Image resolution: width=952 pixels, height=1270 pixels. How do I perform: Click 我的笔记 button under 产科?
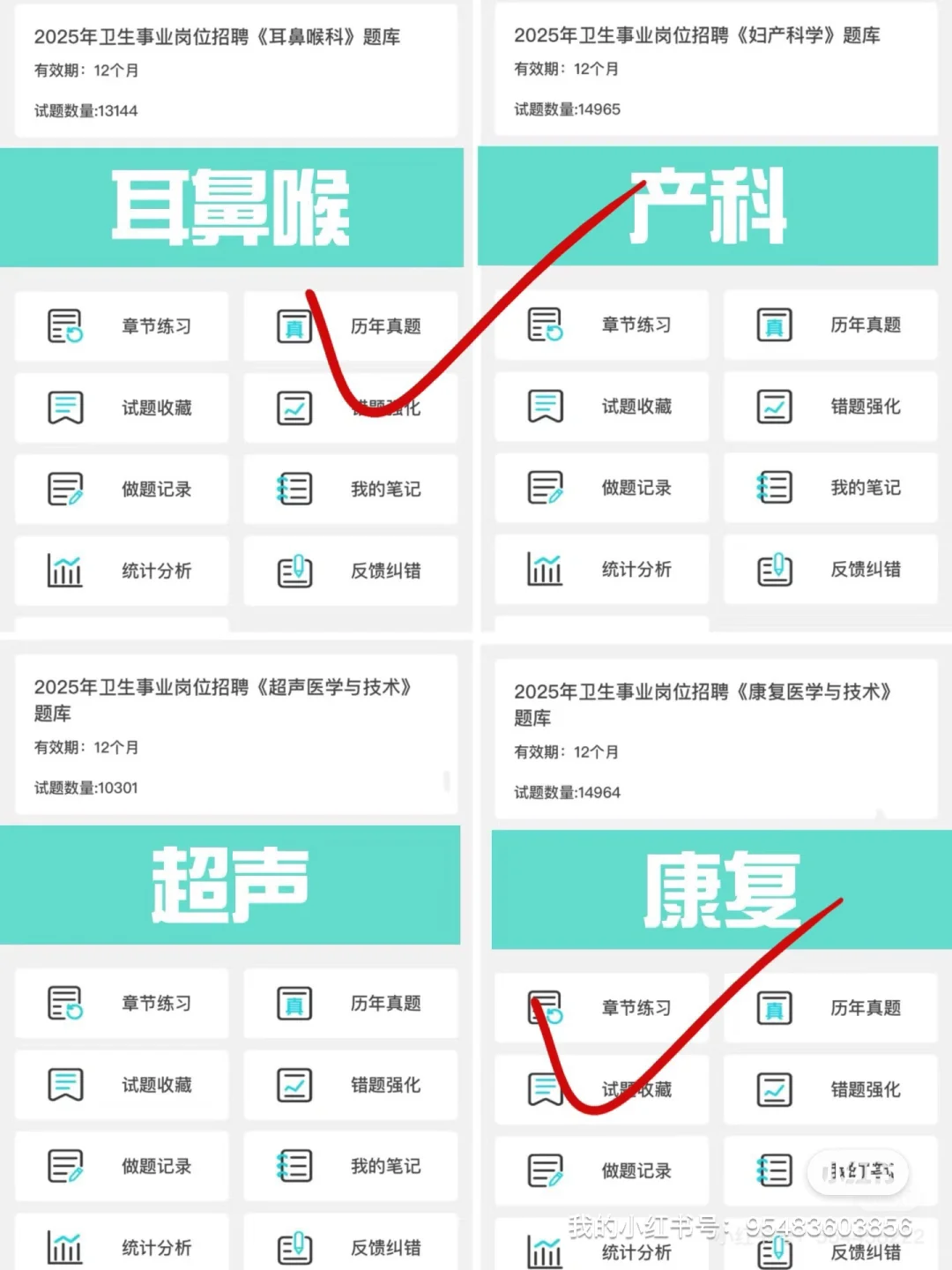click(x=830, y=487)
